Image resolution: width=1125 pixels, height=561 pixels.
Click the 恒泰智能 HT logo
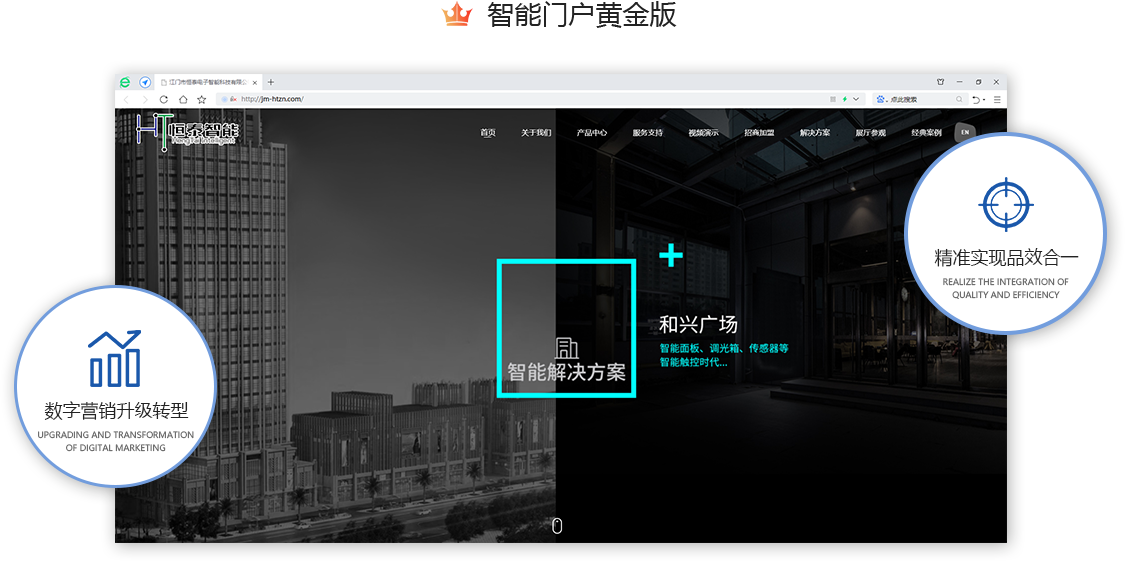point(187,131)
